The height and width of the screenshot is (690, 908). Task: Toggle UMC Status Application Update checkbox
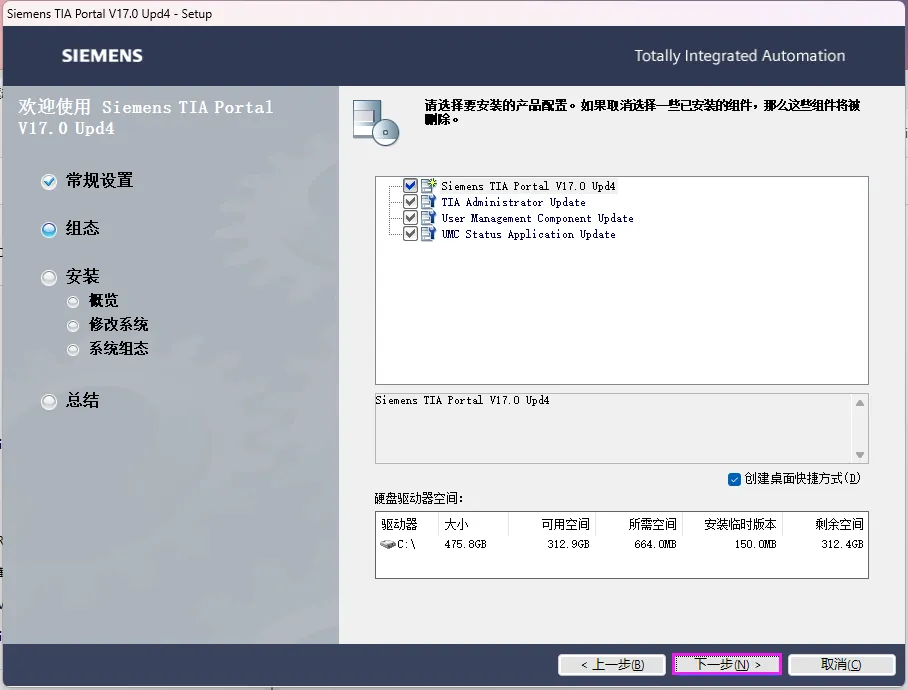tap(410, 234)
